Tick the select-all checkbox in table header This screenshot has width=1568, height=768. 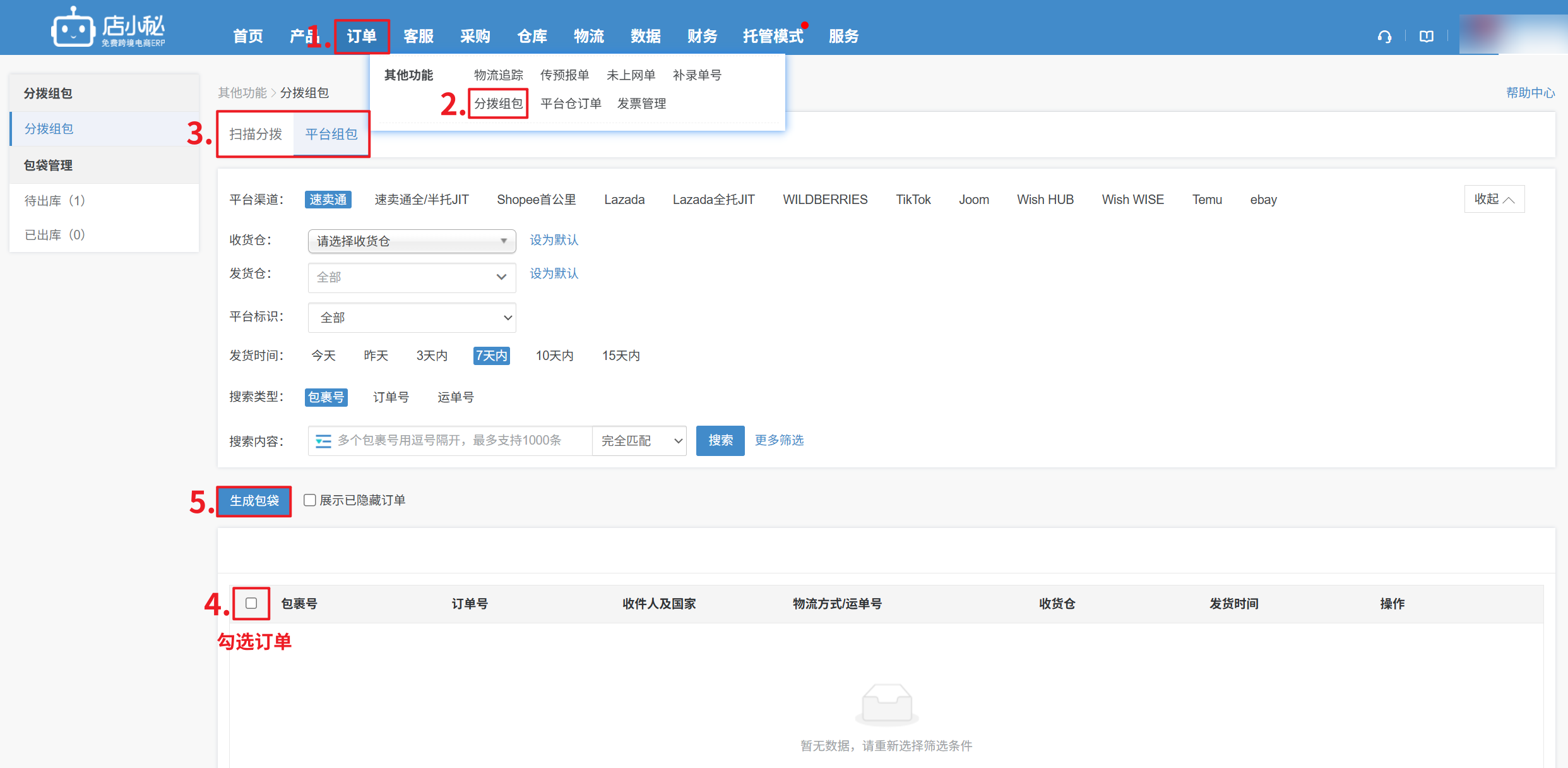coord(251,603)
